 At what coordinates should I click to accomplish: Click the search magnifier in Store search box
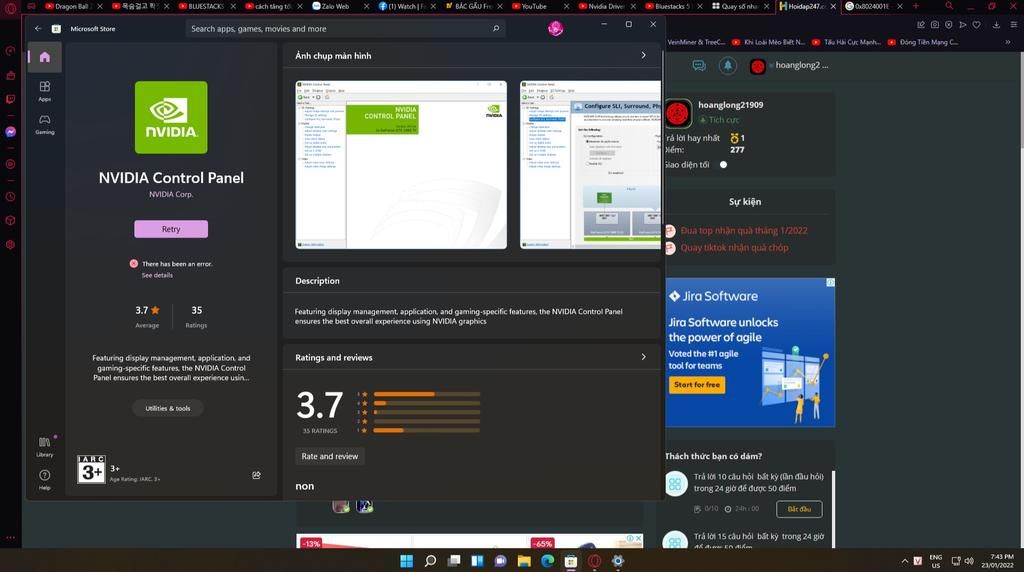(496, 29)
